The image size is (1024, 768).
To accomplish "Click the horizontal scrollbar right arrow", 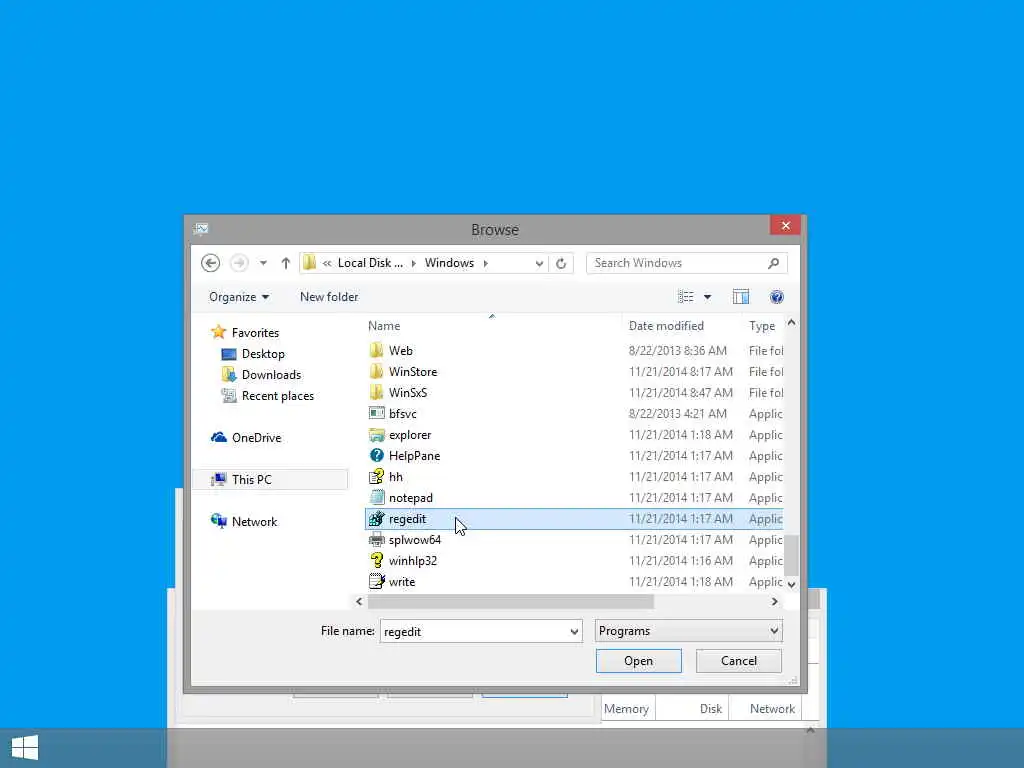I will point(775,601).
